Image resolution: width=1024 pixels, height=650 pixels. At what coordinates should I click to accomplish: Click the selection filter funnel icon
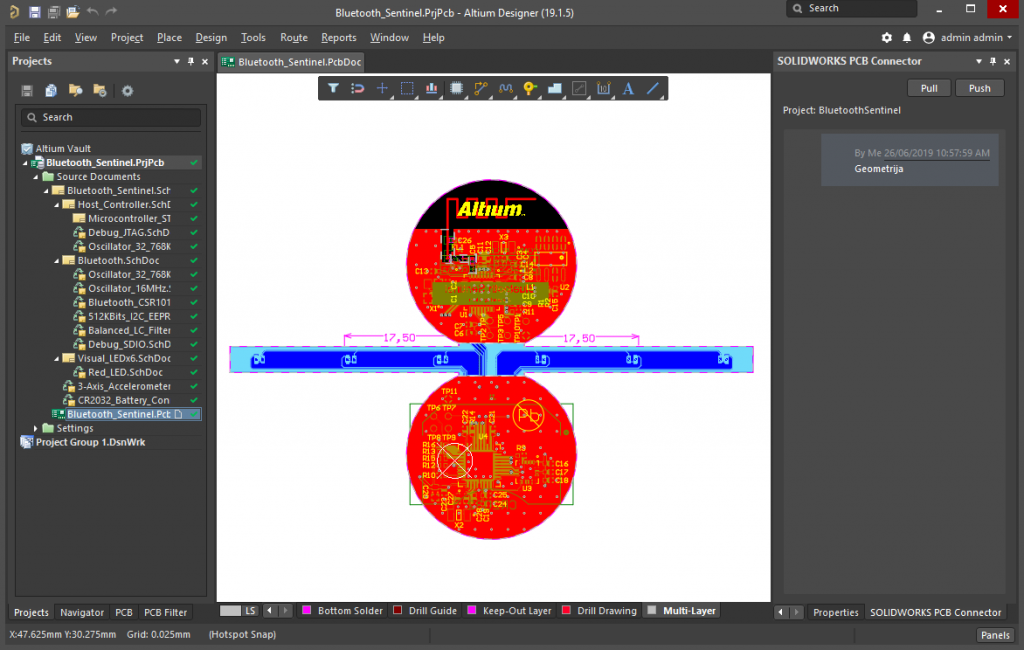(333, 88)
